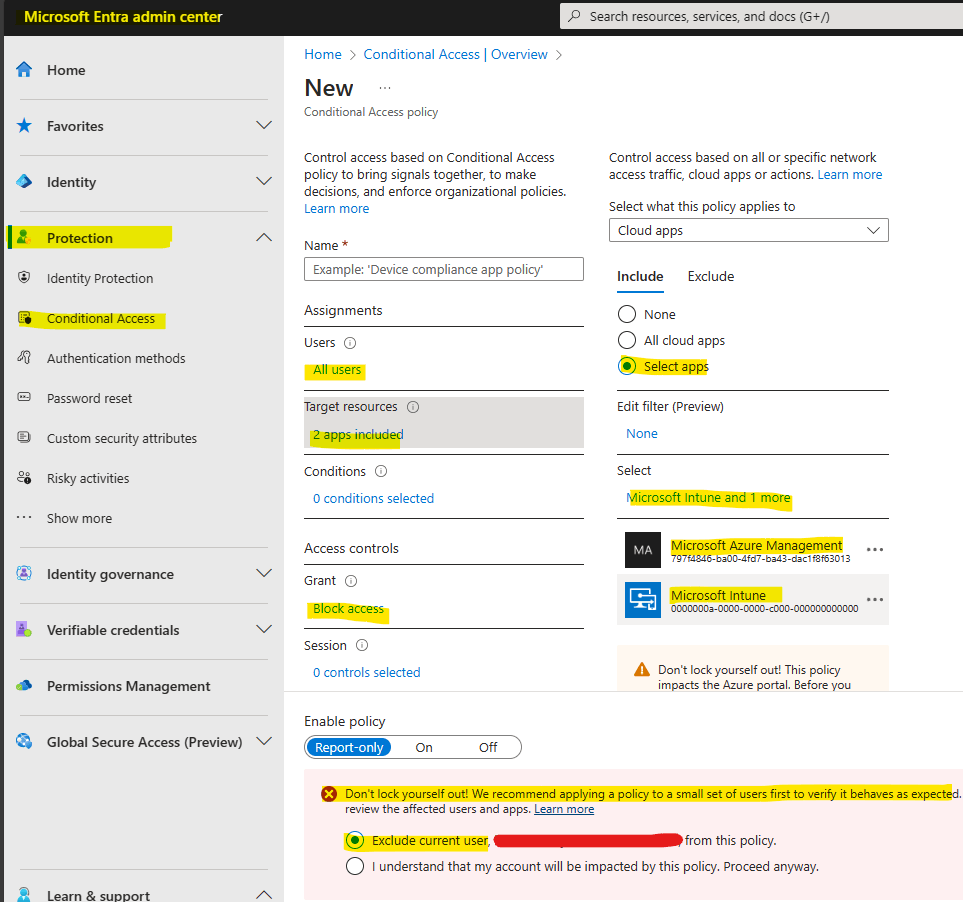Click the Users info icon
The height and width of the screenshot is (902, 963).
[x=350, y=343]
